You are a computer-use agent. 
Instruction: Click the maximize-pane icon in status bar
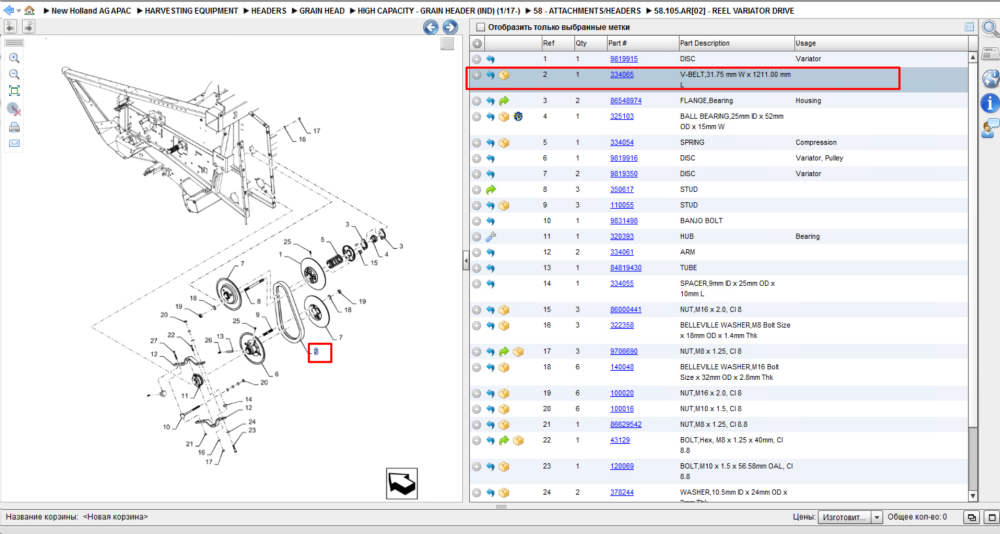[x=992, y=517]
